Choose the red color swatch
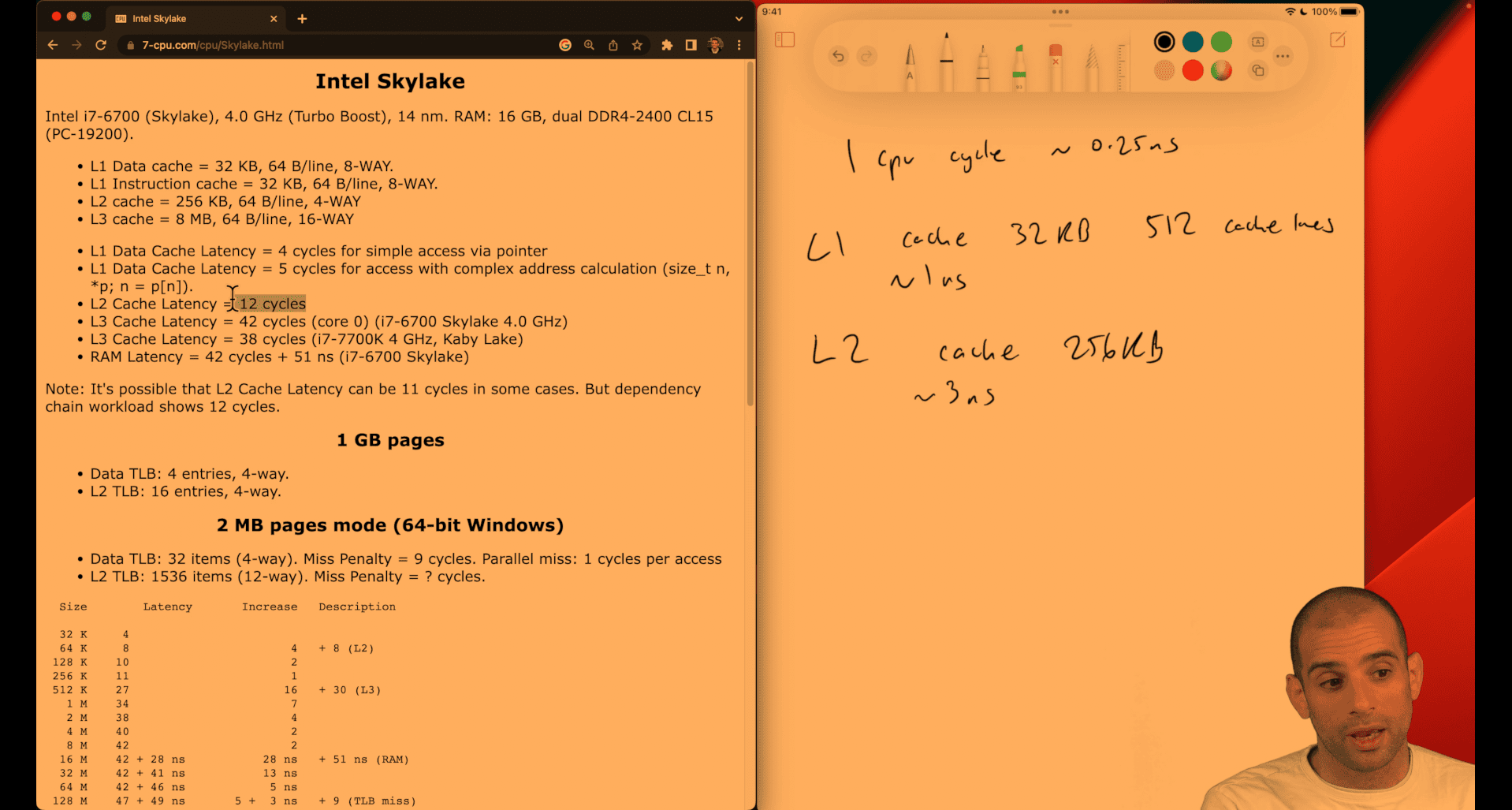This screenshot has height=810, width=1512. tap(1193, 71)
